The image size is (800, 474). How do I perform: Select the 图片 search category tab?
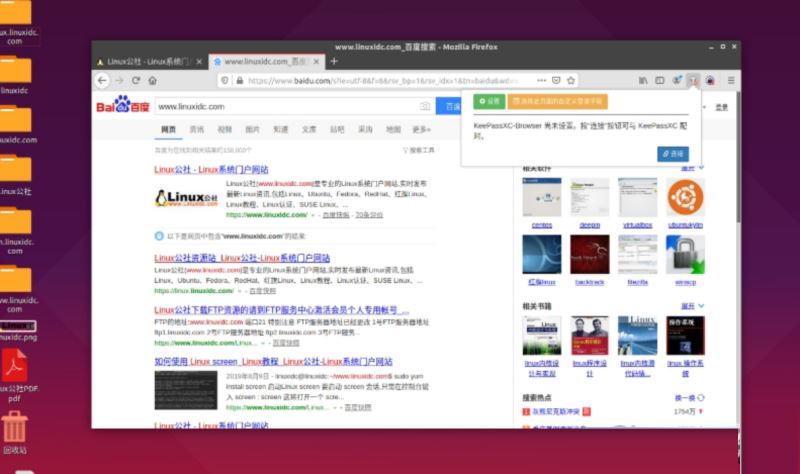[253, 130]
